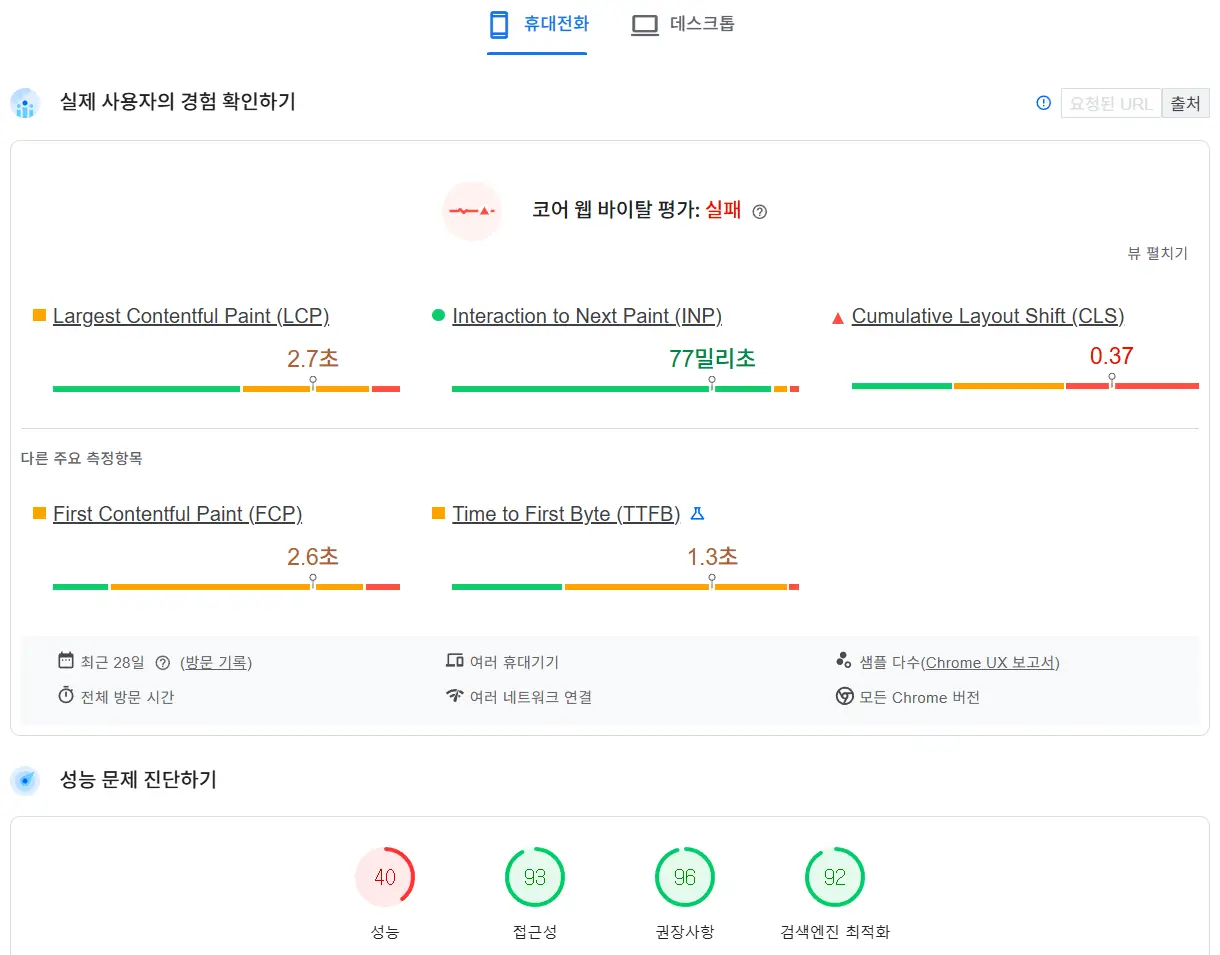Click the 권장사항 score gauge showing 96
The image size is (1220, 955).
point(685,878)
